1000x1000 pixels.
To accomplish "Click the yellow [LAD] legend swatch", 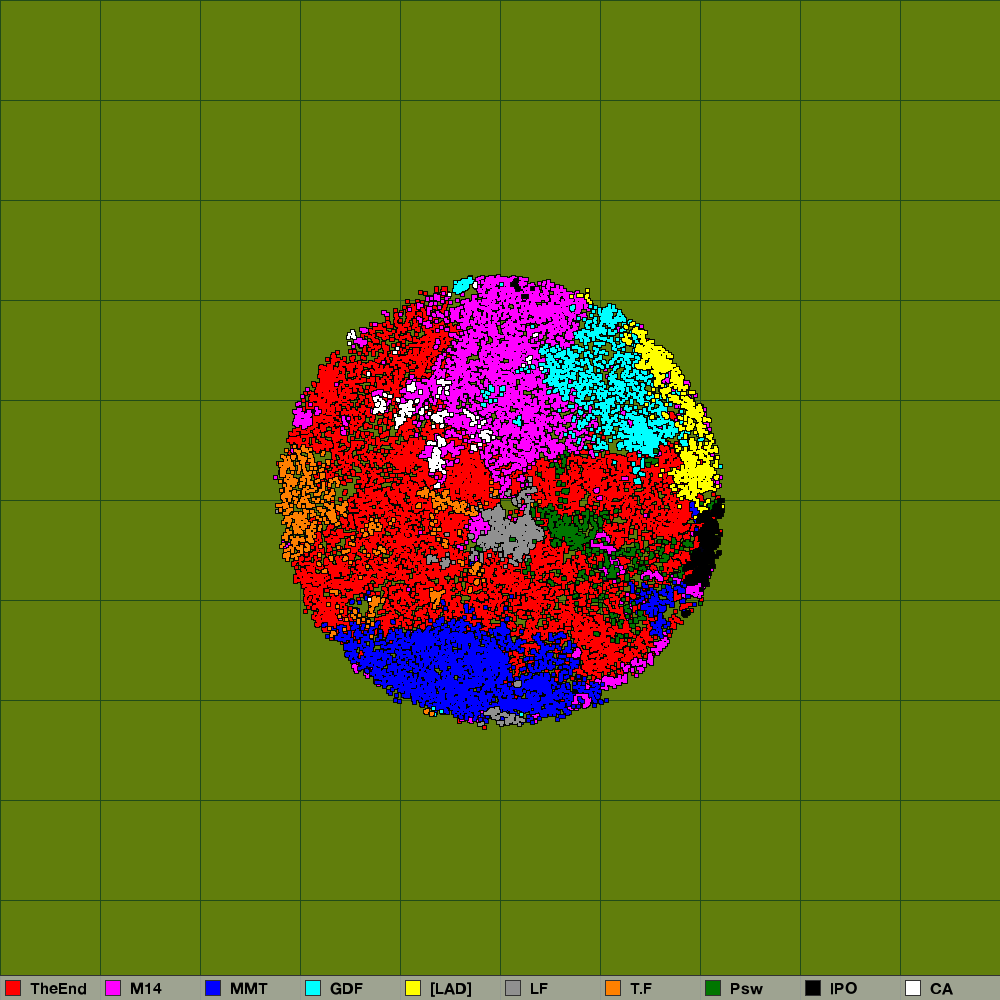I will (413, 988).
